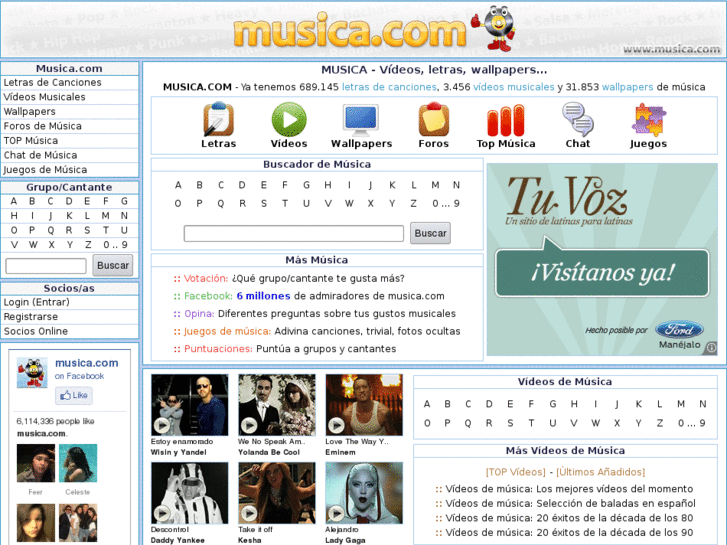Viewport: 727px width, 545px height.
Task: Click the Ford logo in the ad
Action: [679, 330]
